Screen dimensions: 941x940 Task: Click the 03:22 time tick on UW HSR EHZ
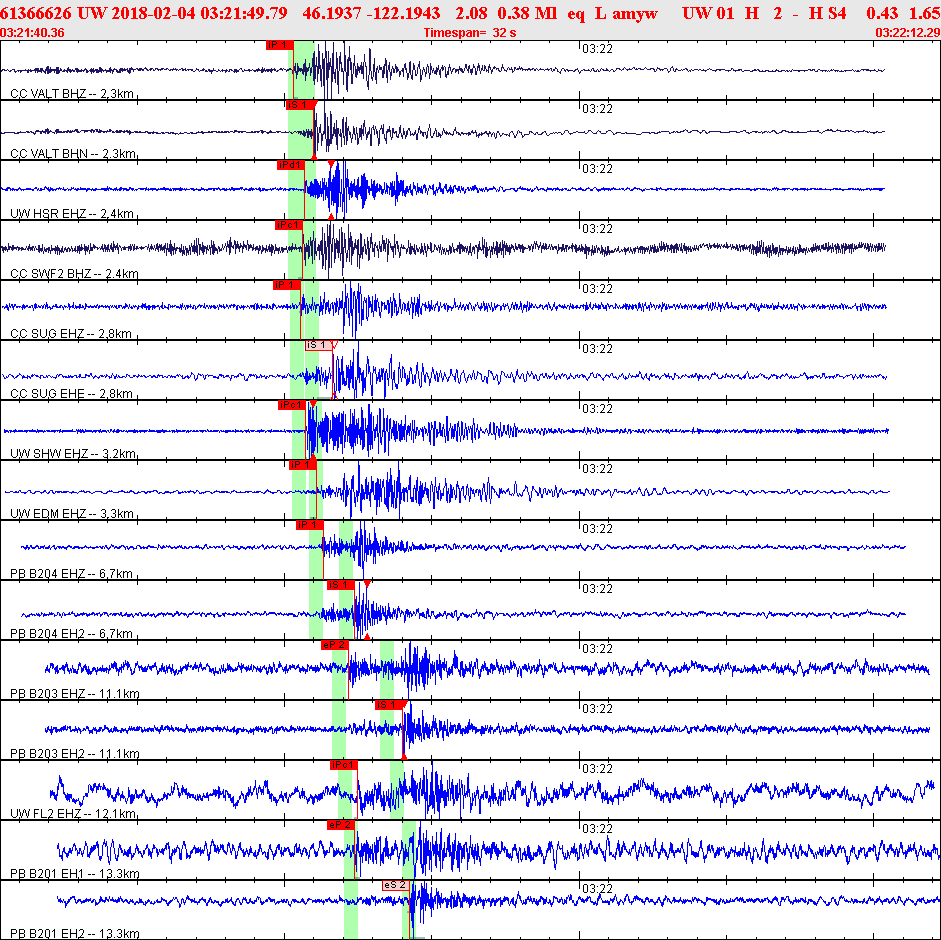coord(597,169)
